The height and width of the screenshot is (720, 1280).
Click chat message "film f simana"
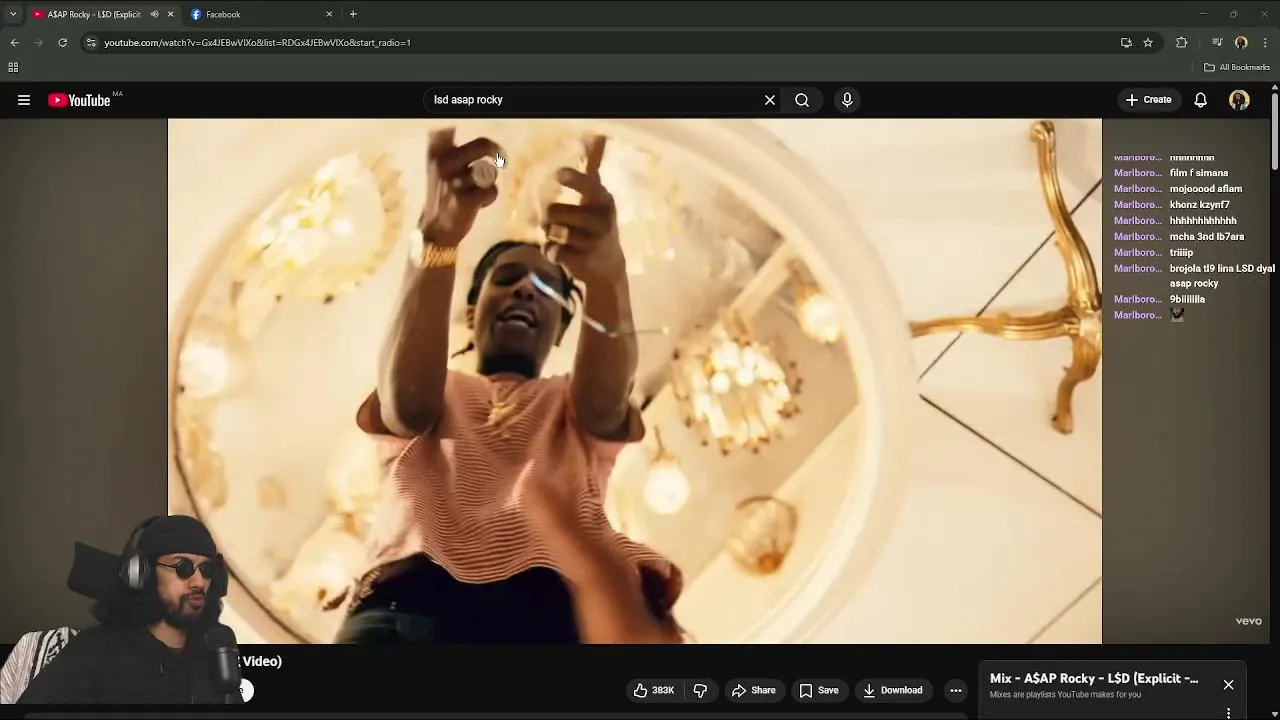tap(1199, 173)
